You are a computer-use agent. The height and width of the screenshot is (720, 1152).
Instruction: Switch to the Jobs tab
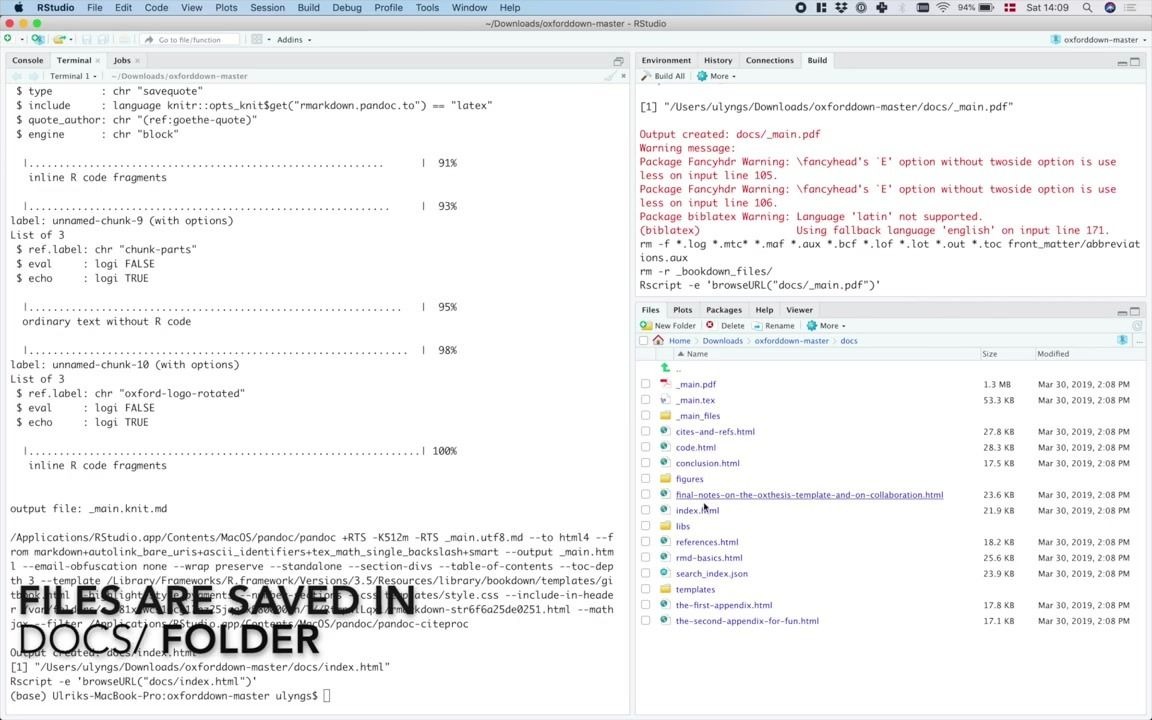pyautogui.click(x=122, y=60)
